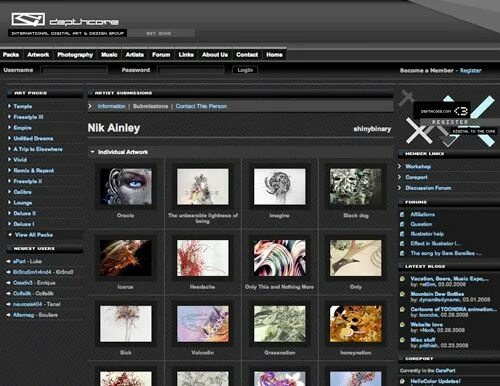Open the Packs menu item
Image resolution: width=500 pixels, height=386 pixels.
11,55
